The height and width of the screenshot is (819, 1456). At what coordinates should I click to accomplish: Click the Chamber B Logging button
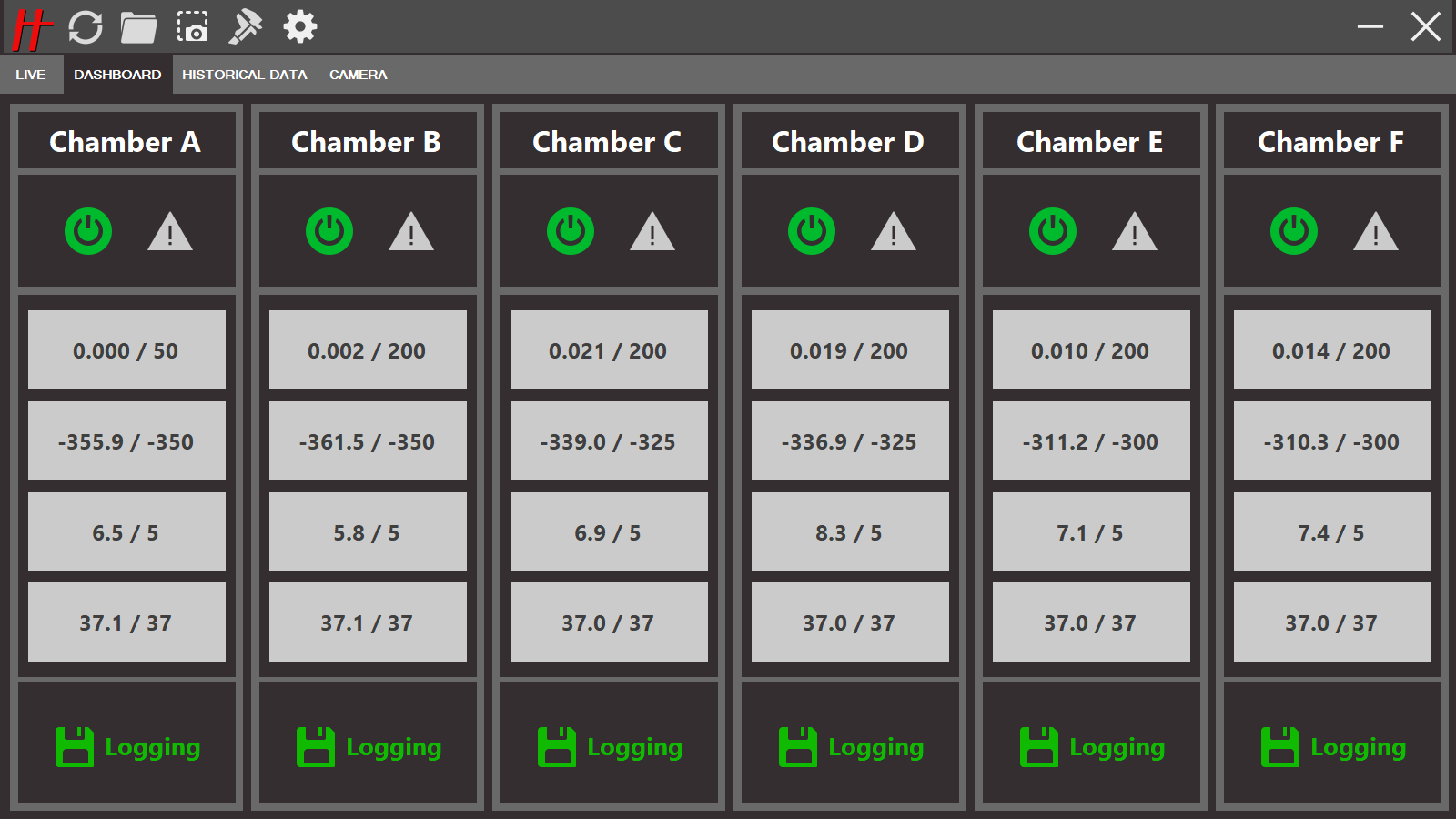click(x=369, y=747)
